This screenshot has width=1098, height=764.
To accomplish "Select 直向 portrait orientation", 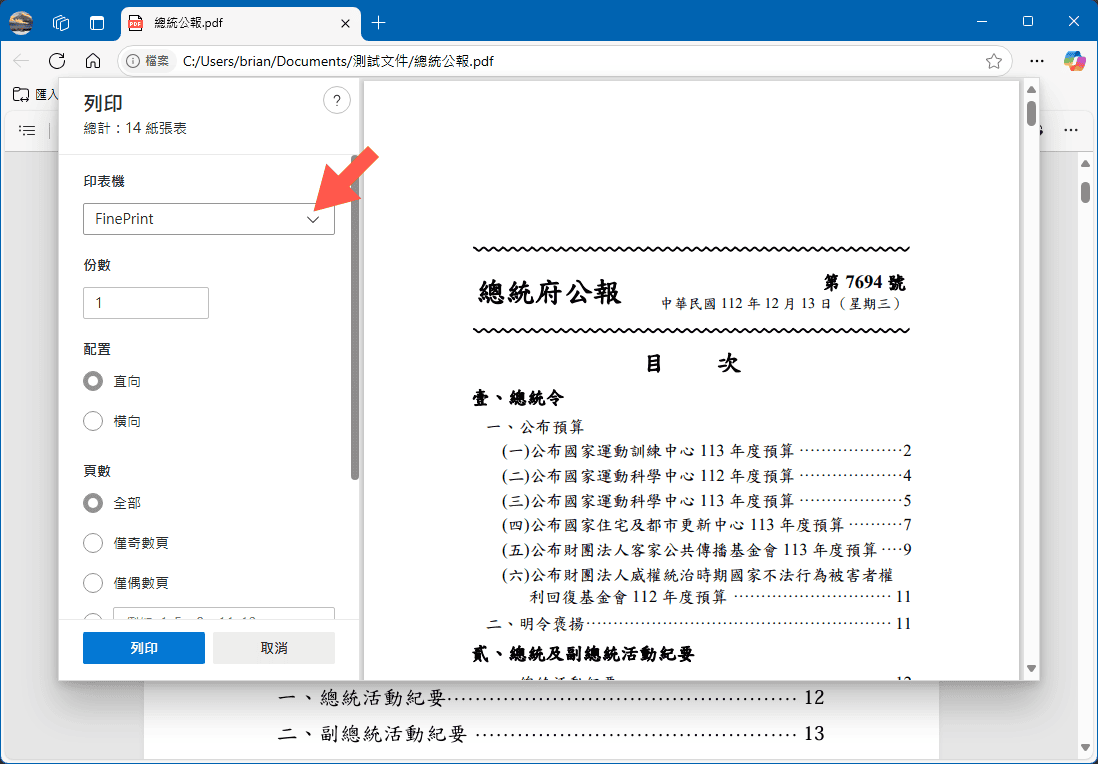I will click(94, 382).
